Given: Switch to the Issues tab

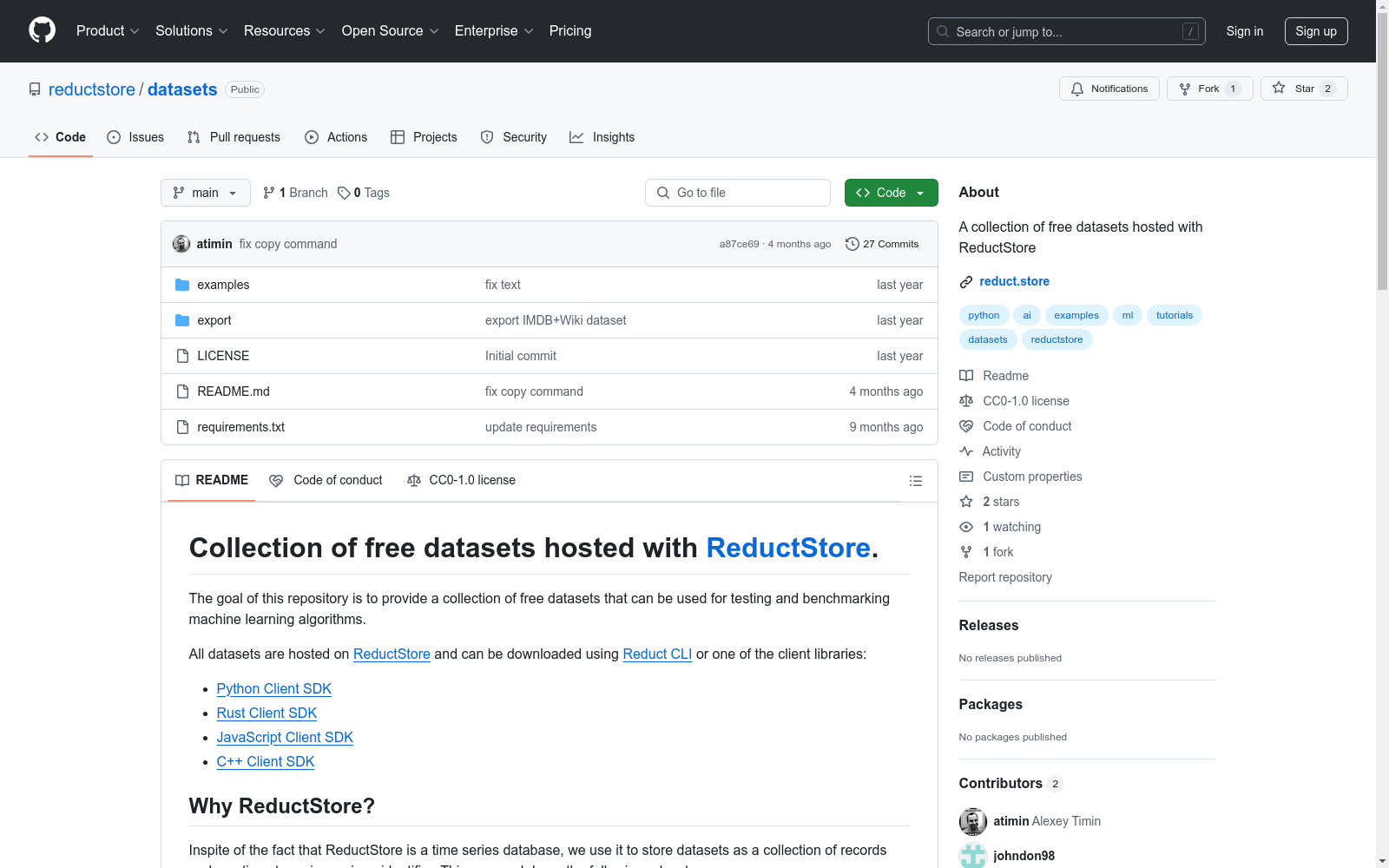Looking at the screenshot, I should coord(135,137).
